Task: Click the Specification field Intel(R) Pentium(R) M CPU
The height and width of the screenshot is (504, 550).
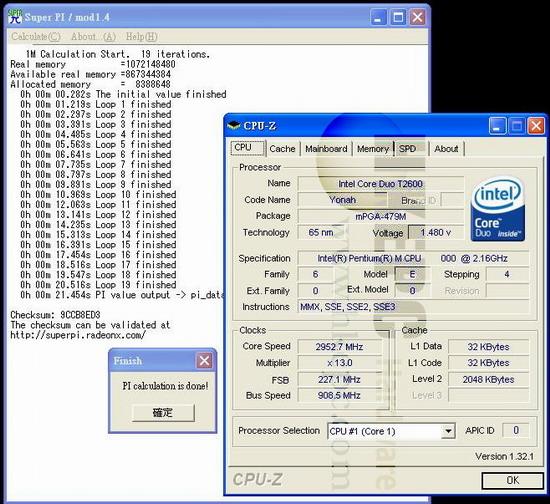Action: pyautogui.click(x=413, y=258)
